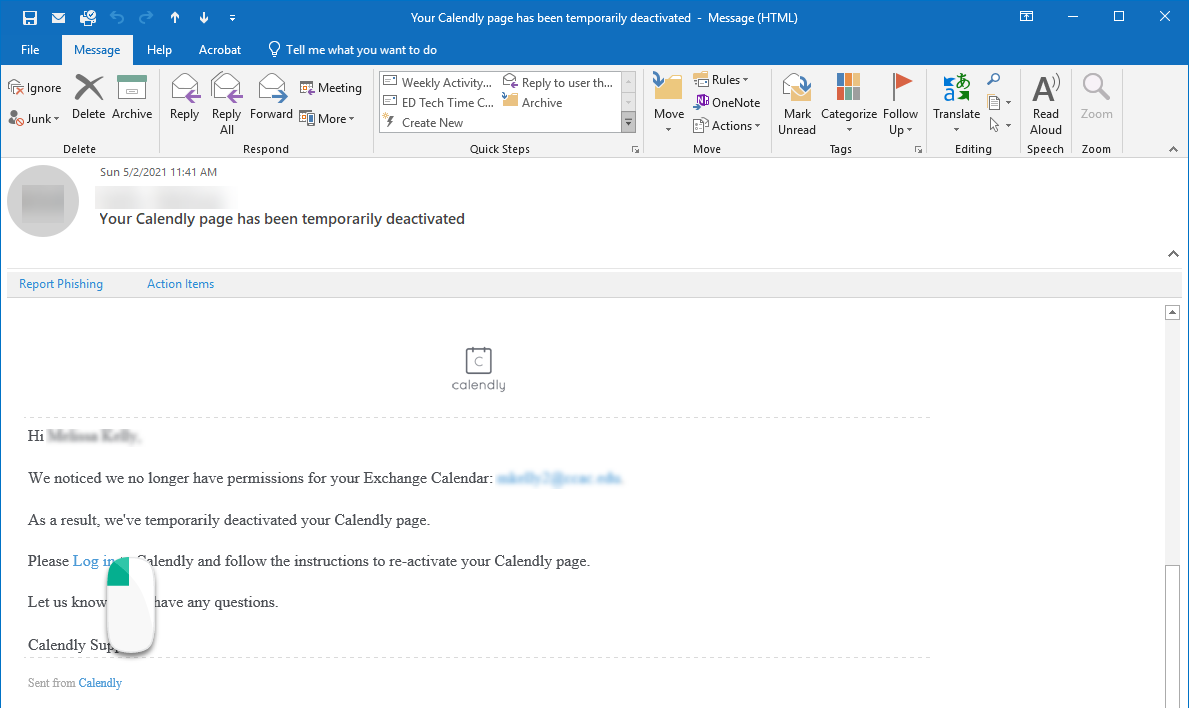Click the Archive quick step

(532, 102)
